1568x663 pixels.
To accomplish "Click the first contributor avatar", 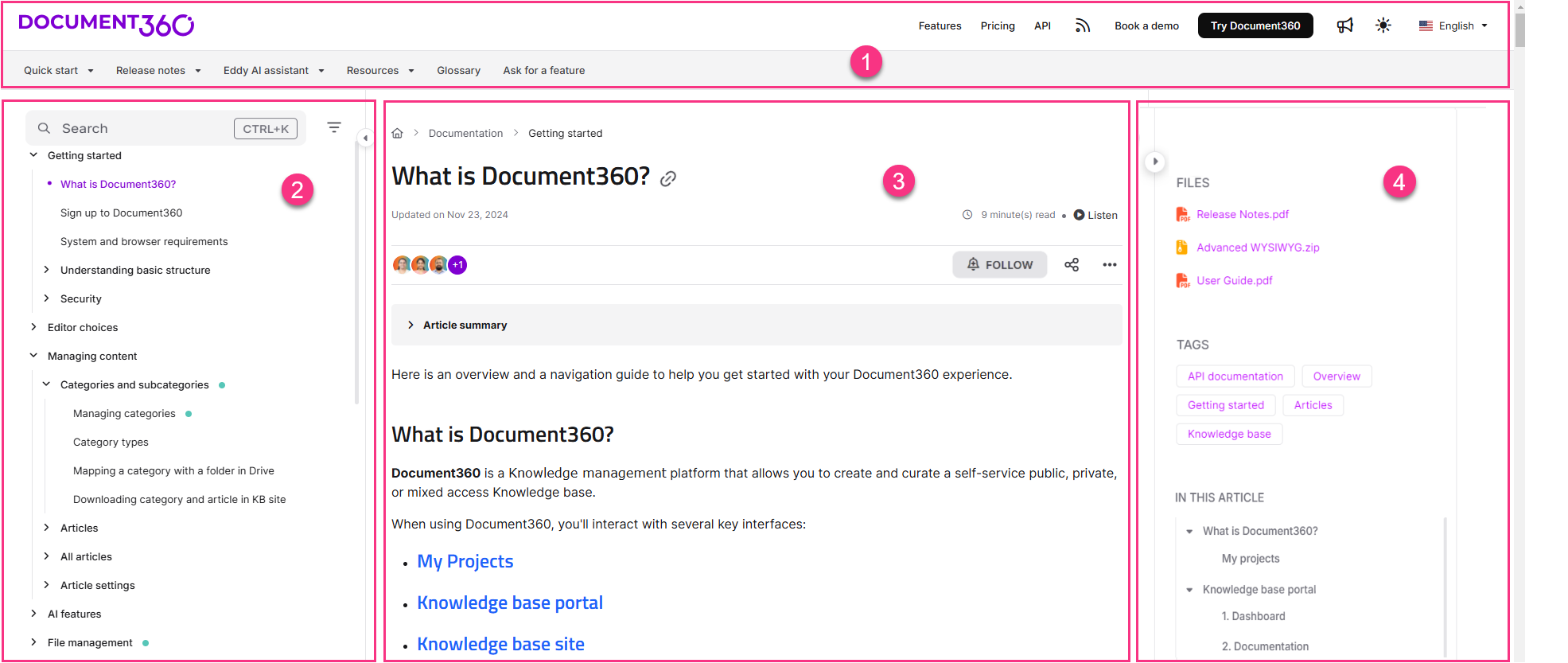I will coord(402,265).
